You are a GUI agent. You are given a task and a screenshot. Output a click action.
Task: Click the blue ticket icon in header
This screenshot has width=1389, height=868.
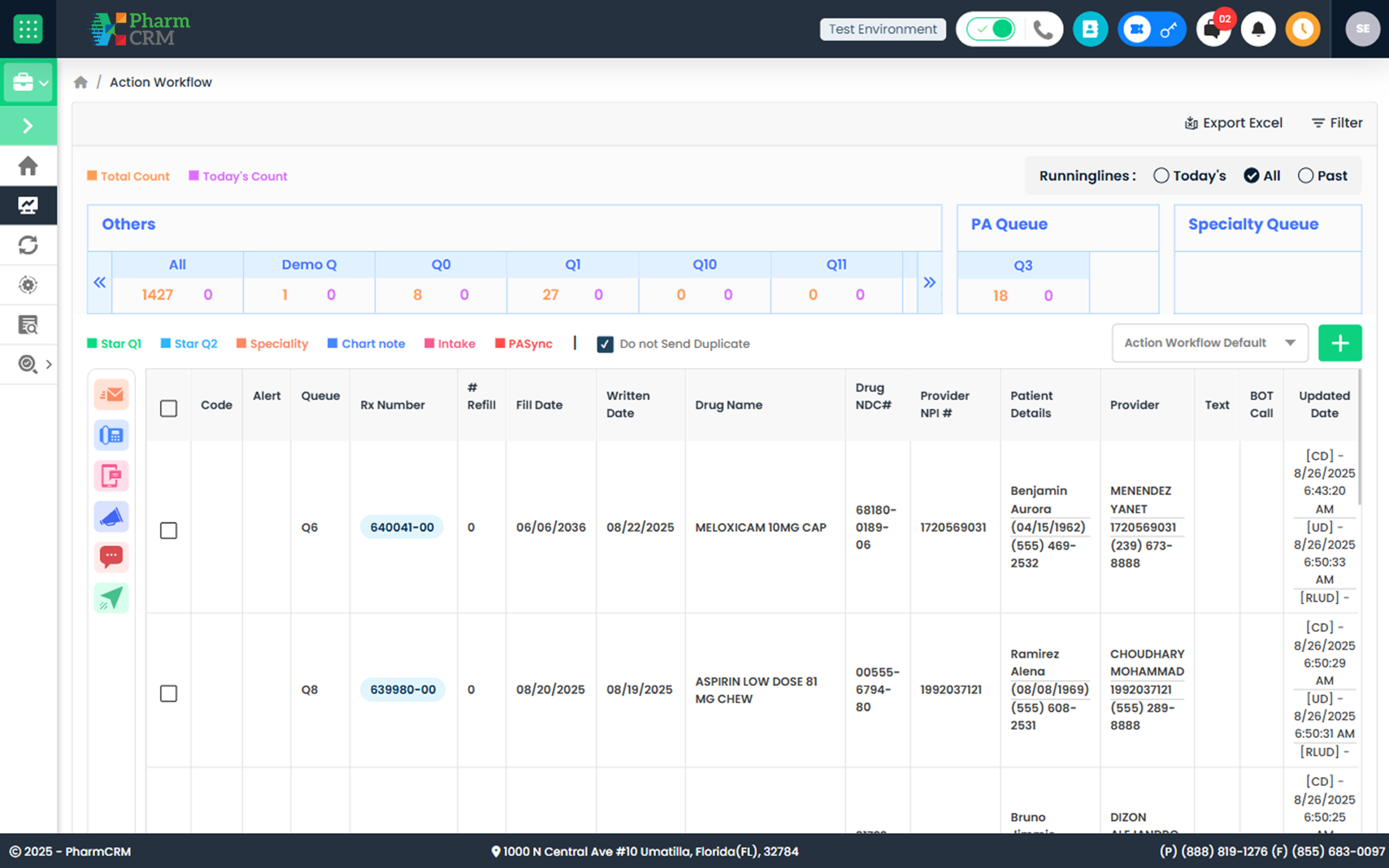click(x=1137, y=29)
